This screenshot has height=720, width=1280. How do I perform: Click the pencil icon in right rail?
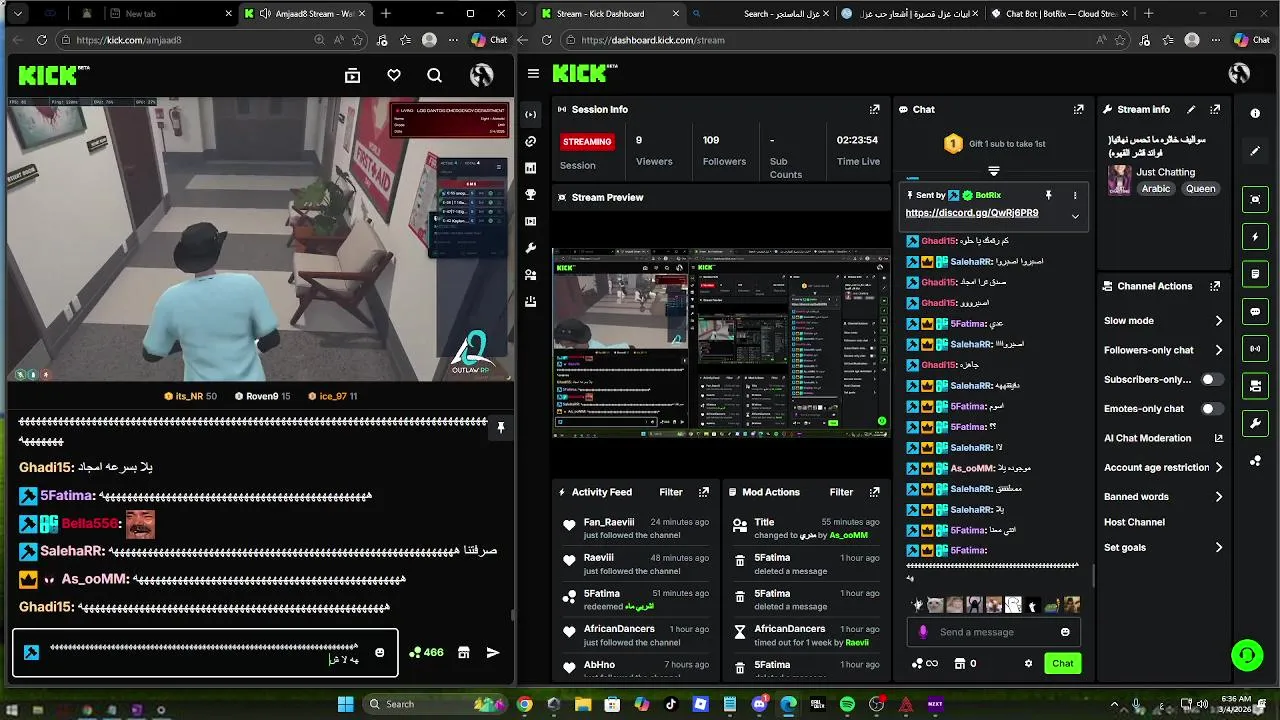pos(1255,151)
